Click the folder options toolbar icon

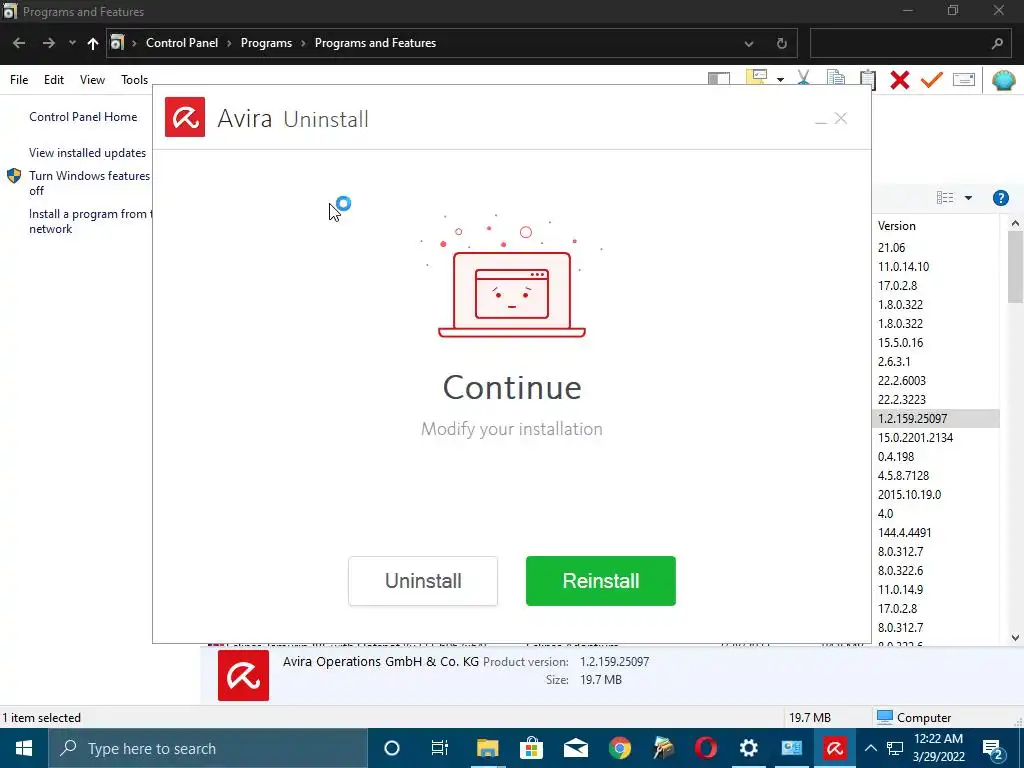click(x=756, y=79)
